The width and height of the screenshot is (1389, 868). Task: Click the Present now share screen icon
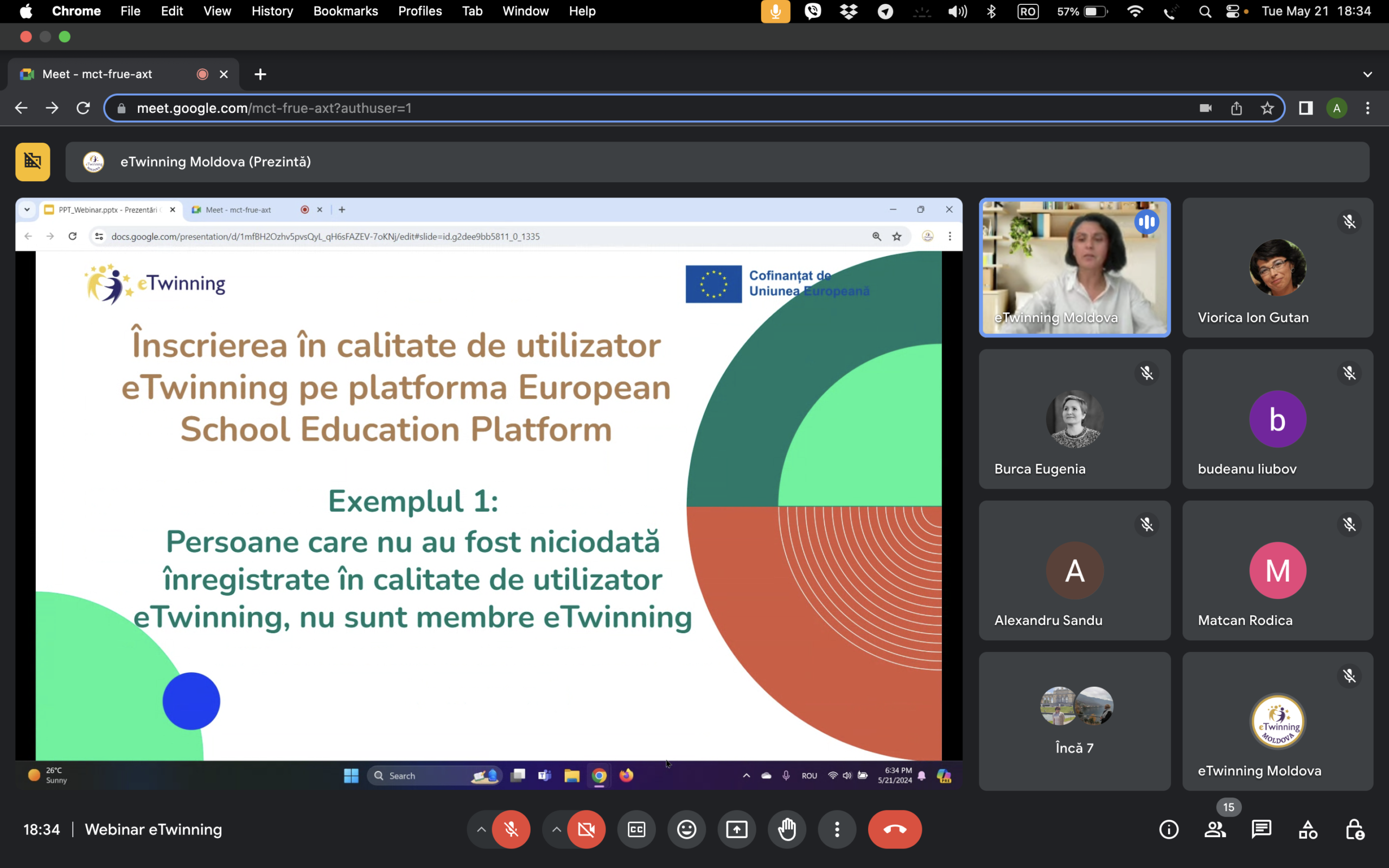coord(736,829)
